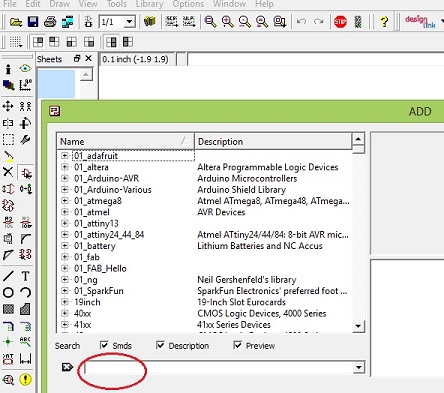Screen dimensions: 444x393
Task: Close the Sheets panel
Action: click(88, 59)
